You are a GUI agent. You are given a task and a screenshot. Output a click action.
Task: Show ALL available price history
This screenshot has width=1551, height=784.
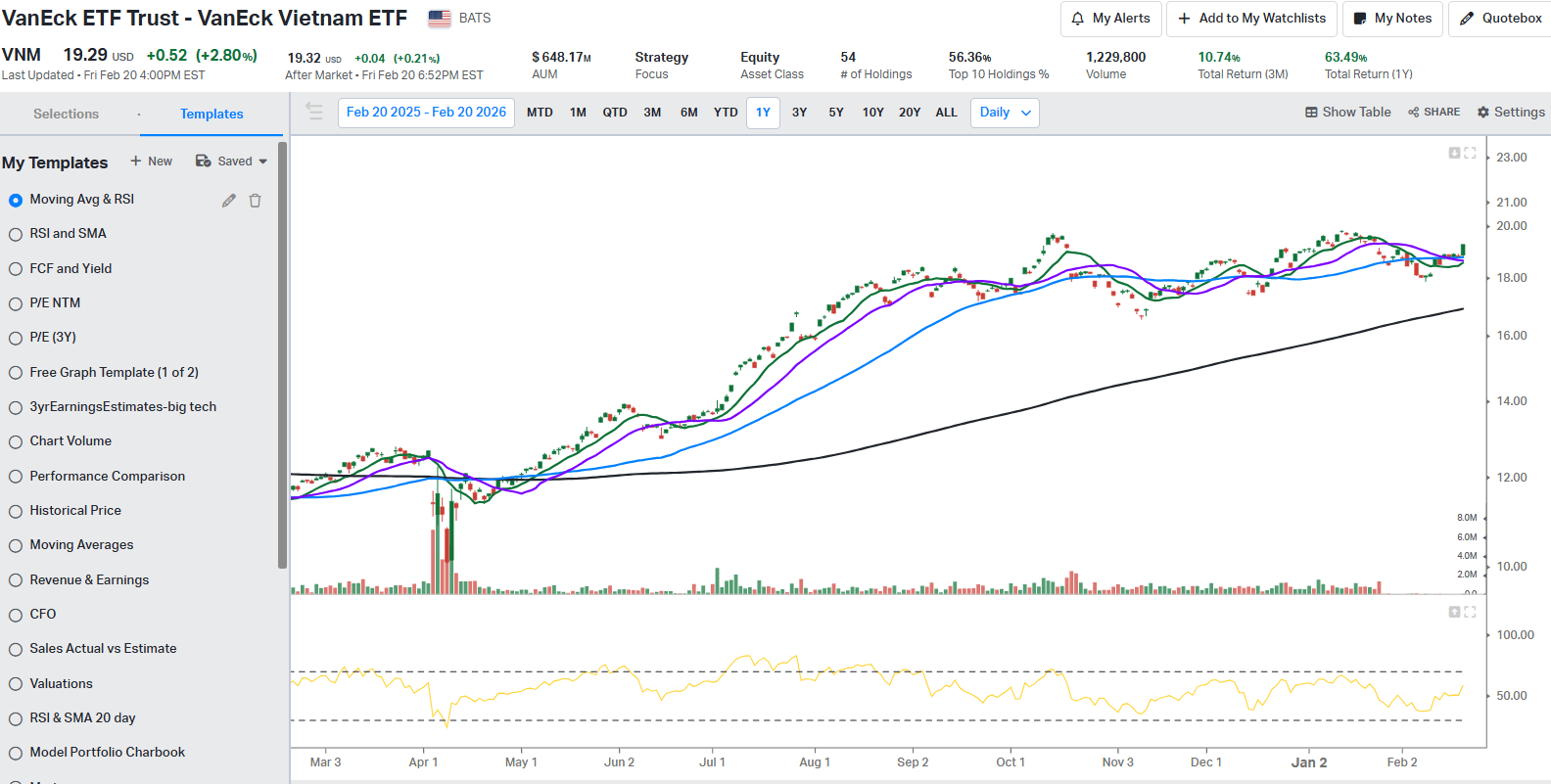[946, 113]
